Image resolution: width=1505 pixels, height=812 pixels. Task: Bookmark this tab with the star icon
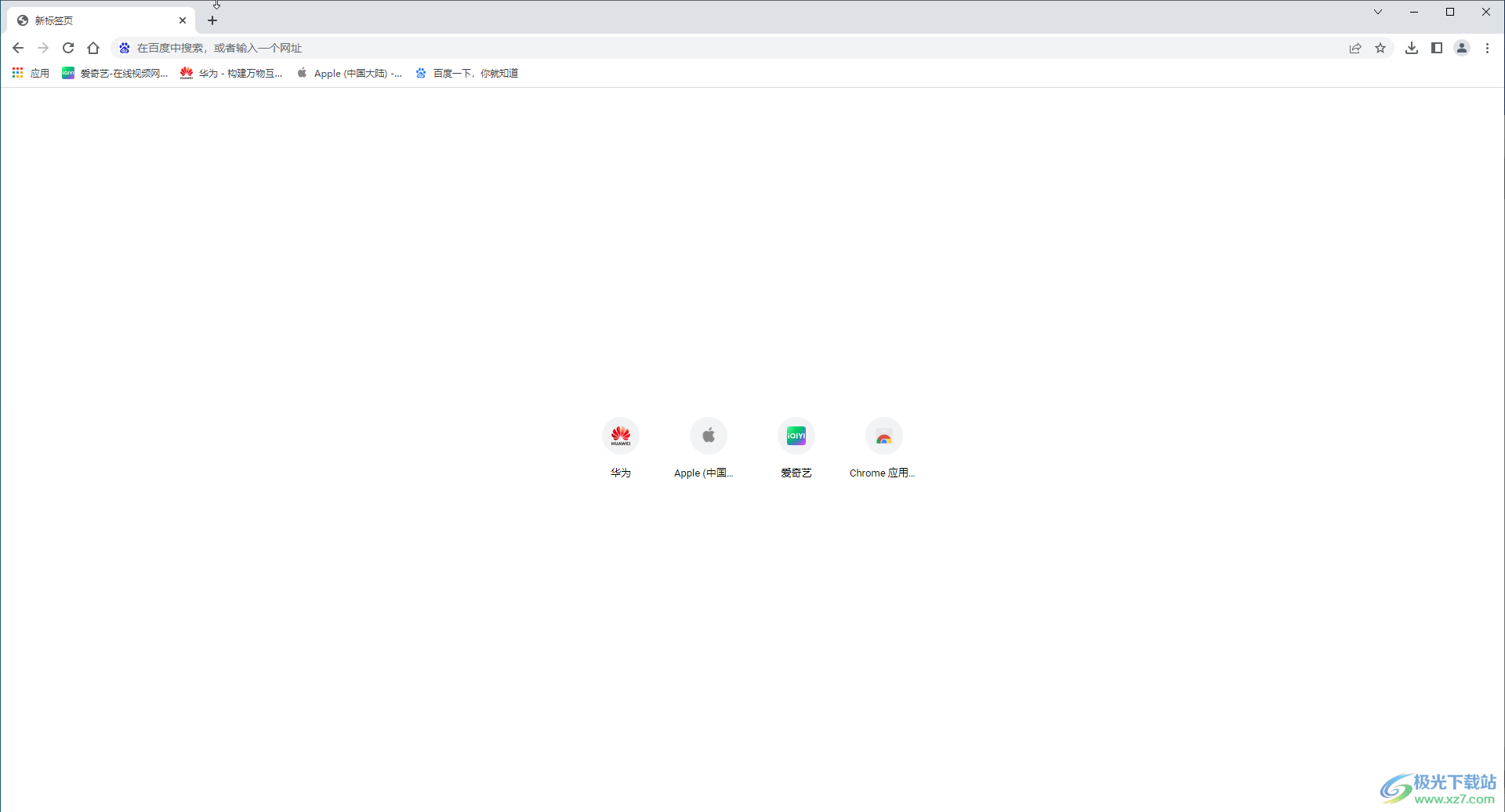click(x=1380, y=48)
